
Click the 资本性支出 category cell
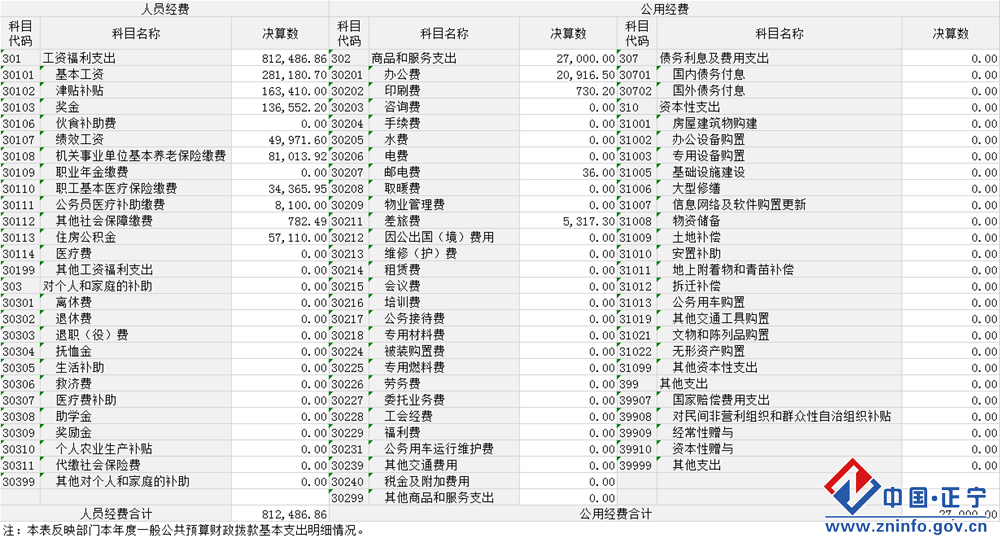click(x=689, y=107)
